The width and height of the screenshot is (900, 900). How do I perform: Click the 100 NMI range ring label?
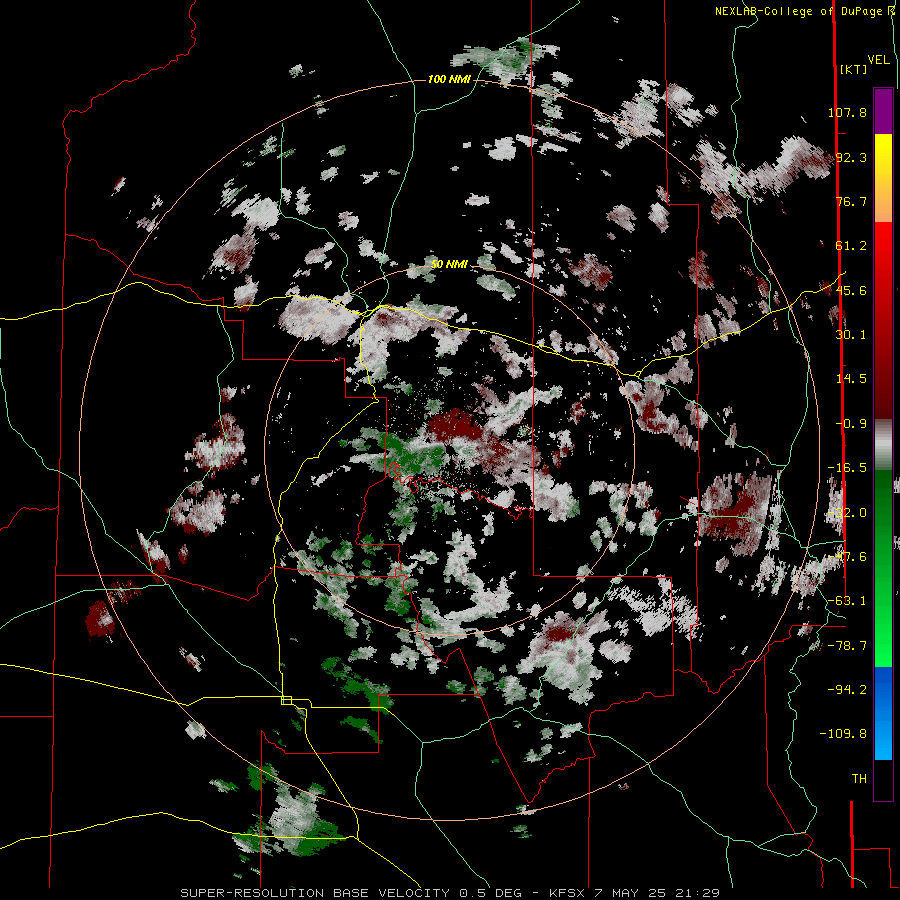pyautogui.click(x=449, y=79)
